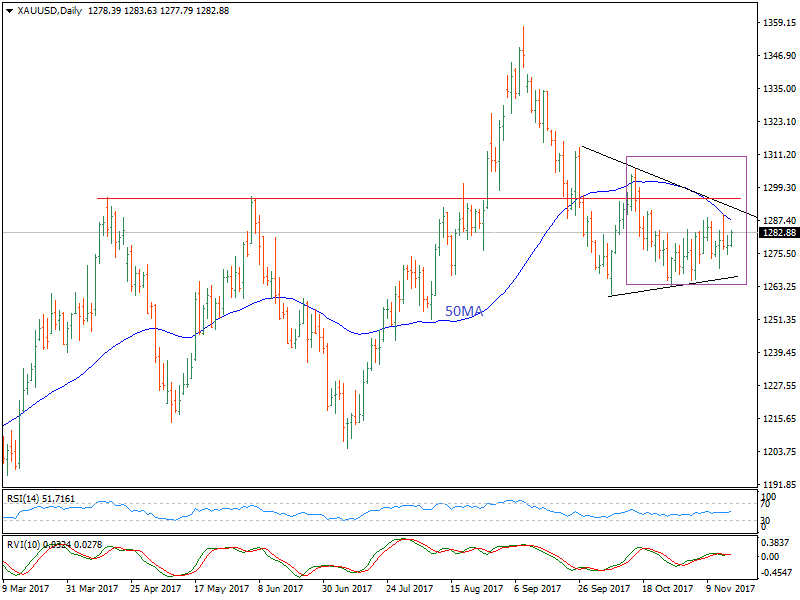Screen dimensions: 800x600
Task: Click the 1282.88 current price tag
Action: 778,233
